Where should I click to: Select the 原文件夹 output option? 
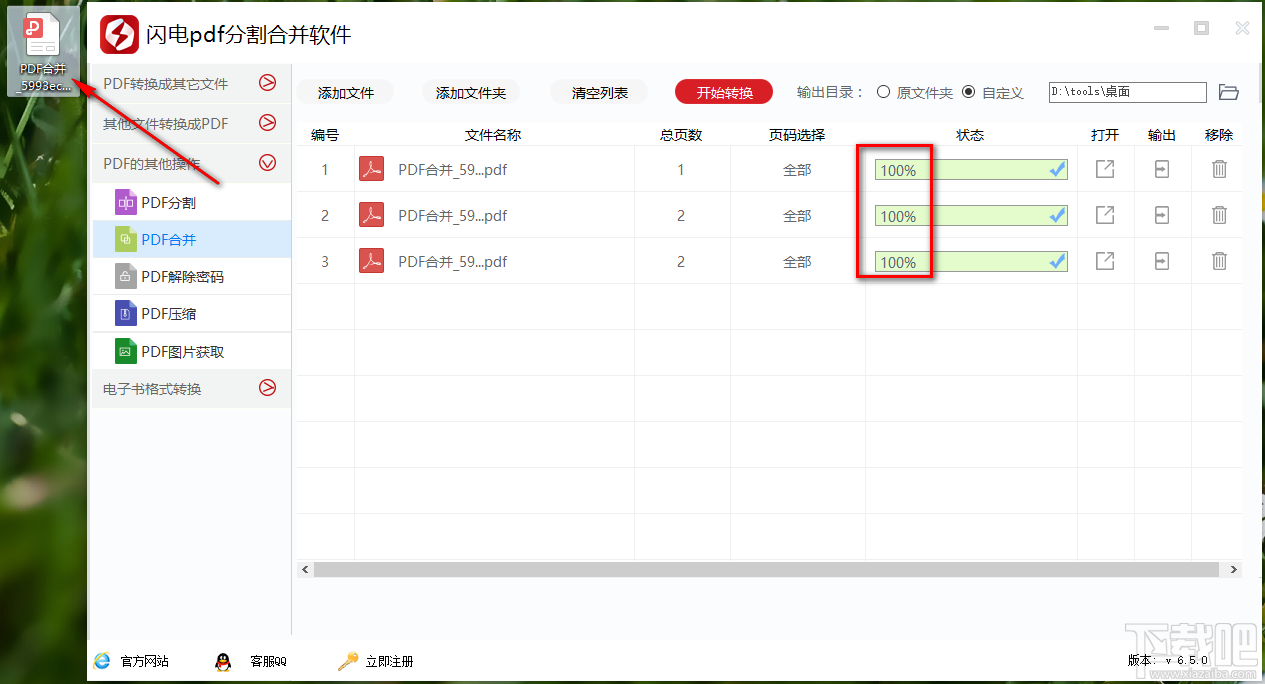[884, 91]
